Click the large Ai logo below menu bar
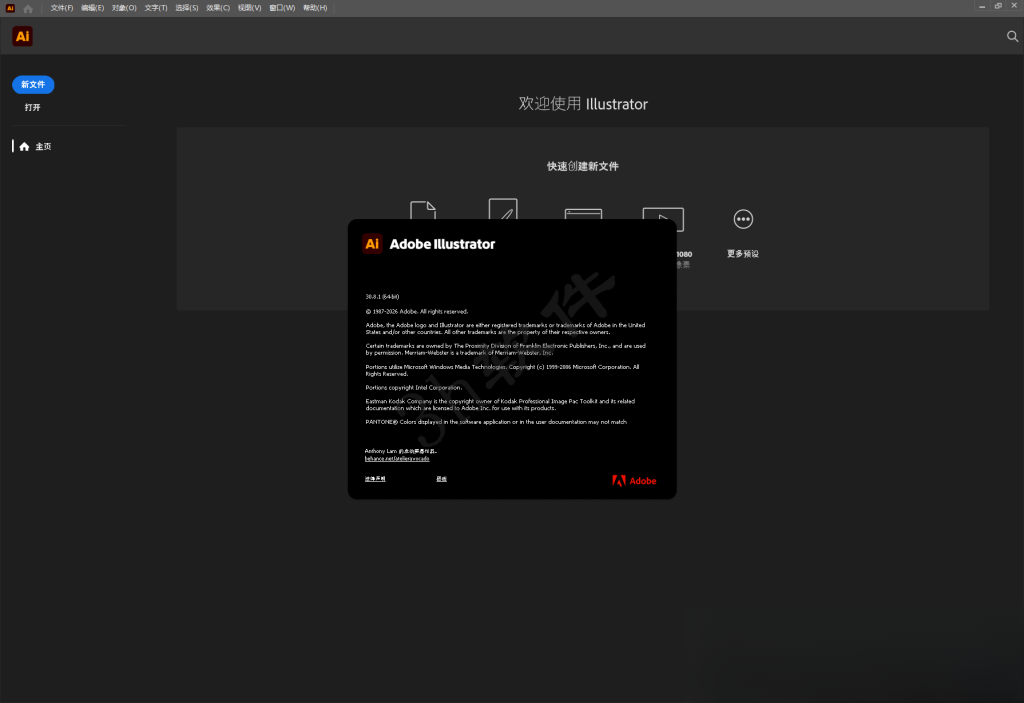 (22, 36)
